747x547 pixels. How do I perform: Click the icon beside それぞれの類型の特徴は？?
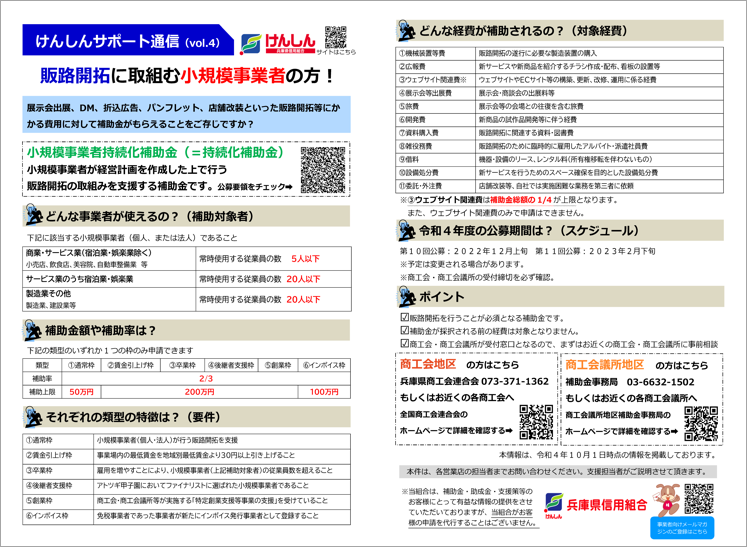(33, 416)
